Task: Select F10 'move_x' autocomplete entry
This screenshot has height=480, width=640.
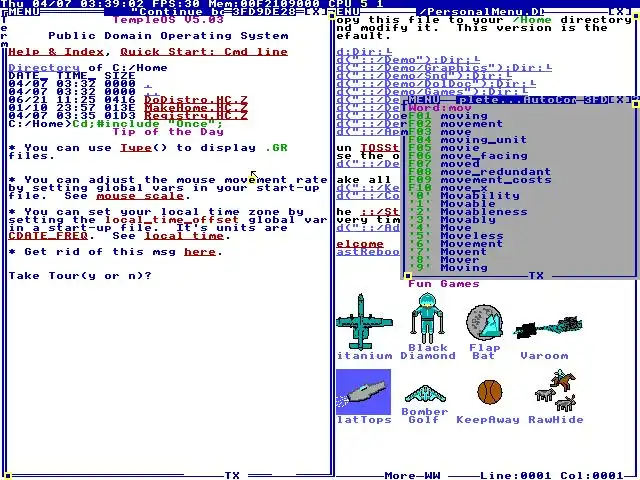Action: pos(448,188)
